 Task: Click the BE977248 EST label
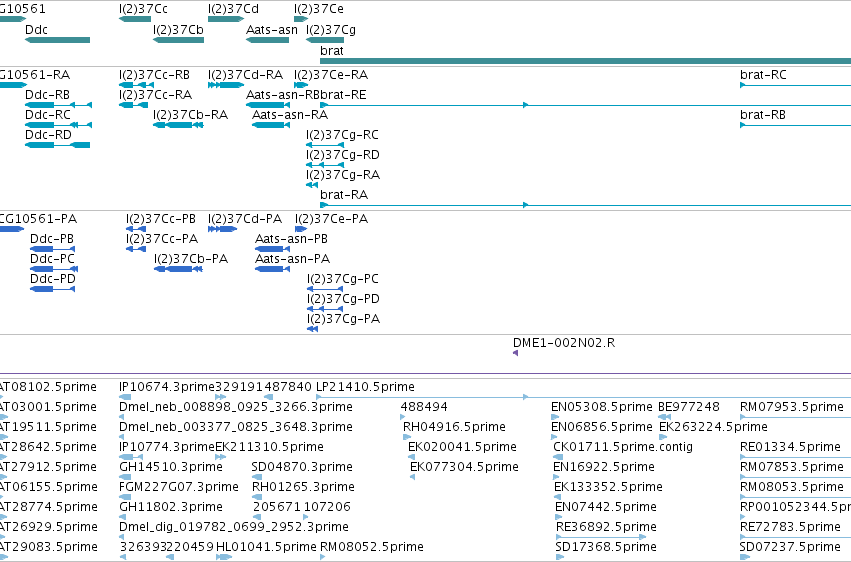point(689,407)
